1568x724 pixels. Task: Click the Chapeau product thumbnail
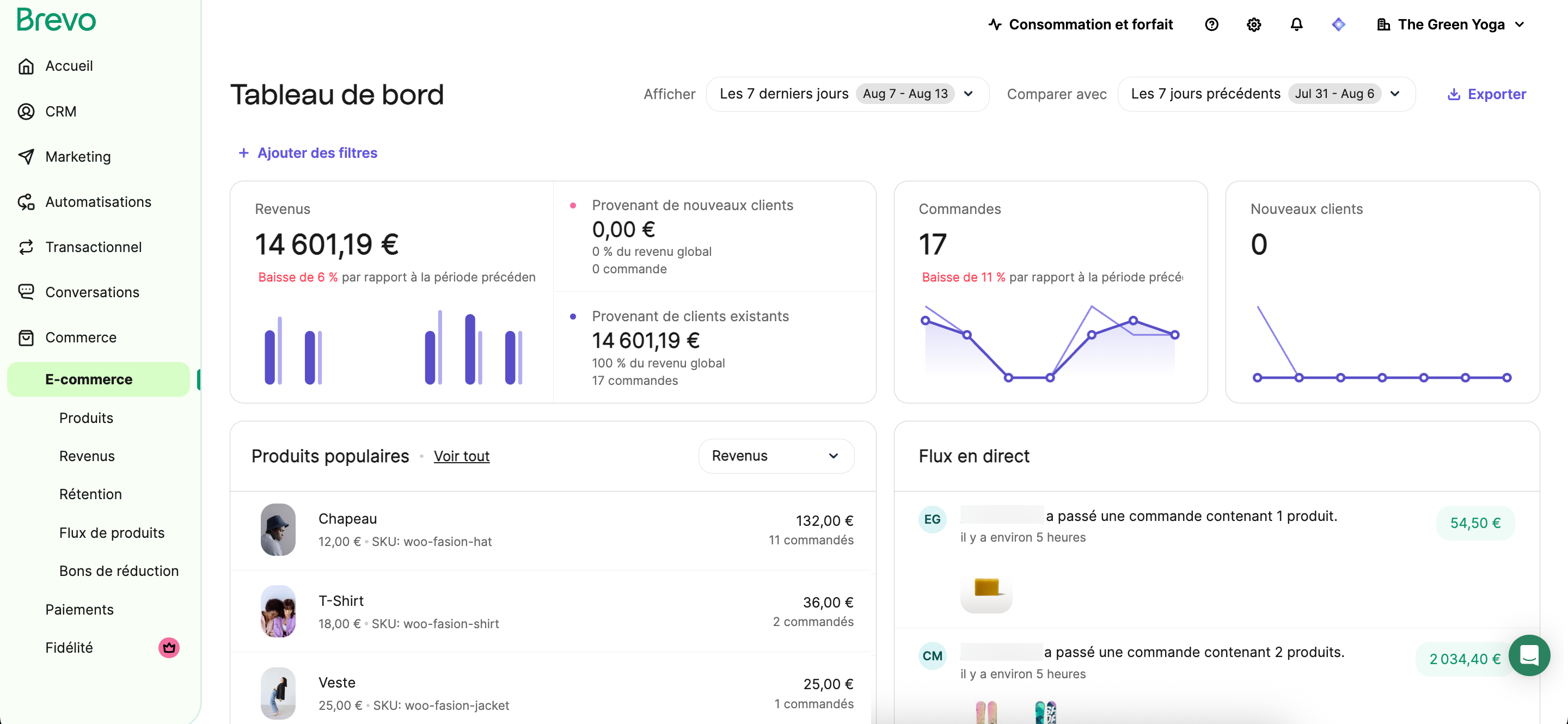pos(278,529)
